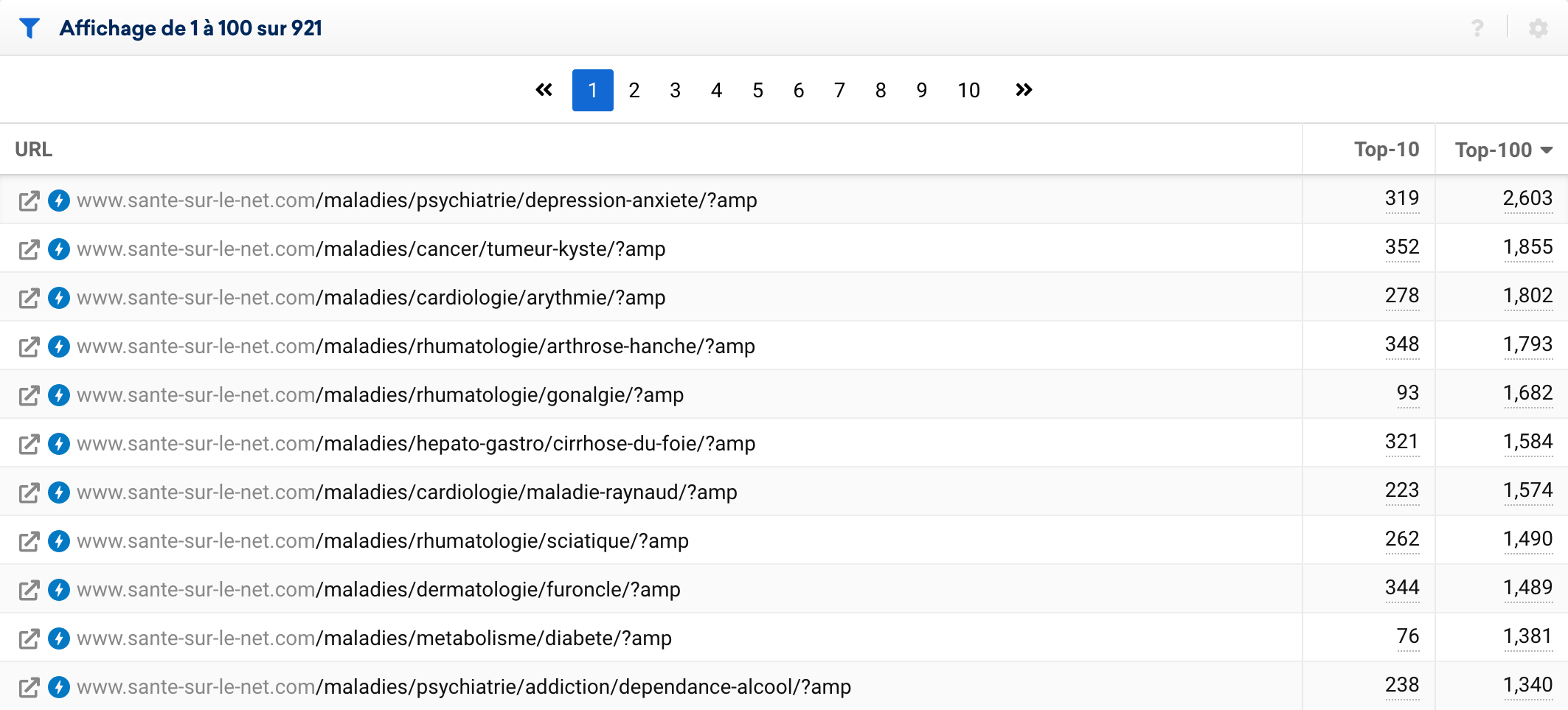The height and width of the screenshot is (710, 1568).
Task: Go to page 10
Action: coord(969,90)
